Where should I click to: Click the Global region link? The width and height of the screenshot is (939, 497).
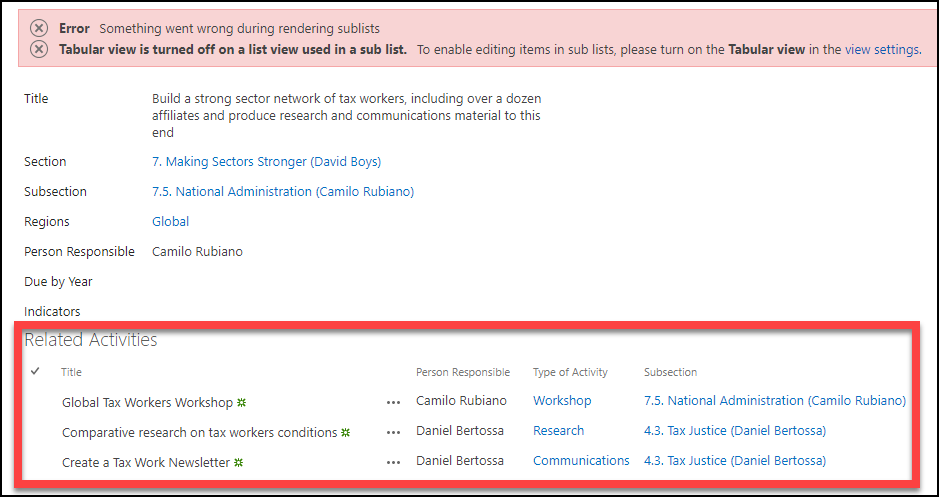(x=170, y=221)
